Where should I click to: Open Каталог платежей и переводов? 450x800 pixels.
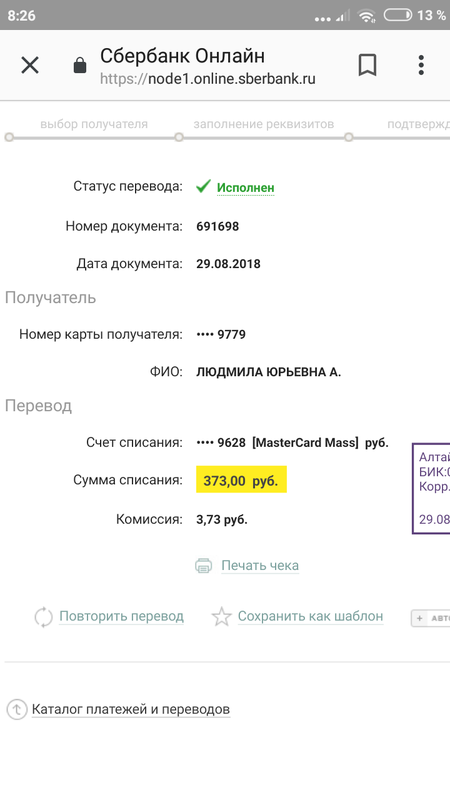131,709
